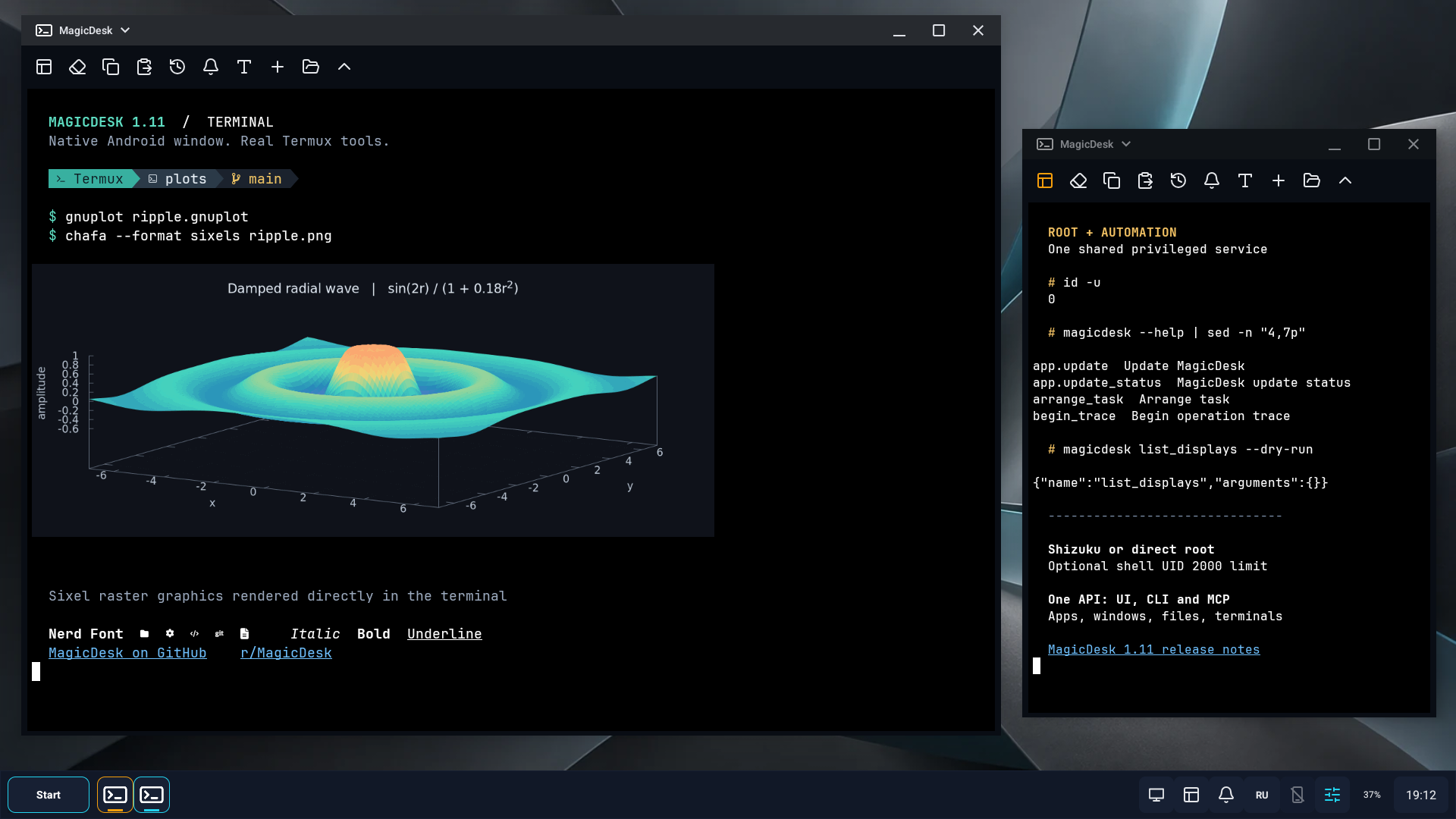Click plots prompt segment
The height and width of the screenshot is (819, 1456).
click(x=179, y=179)
